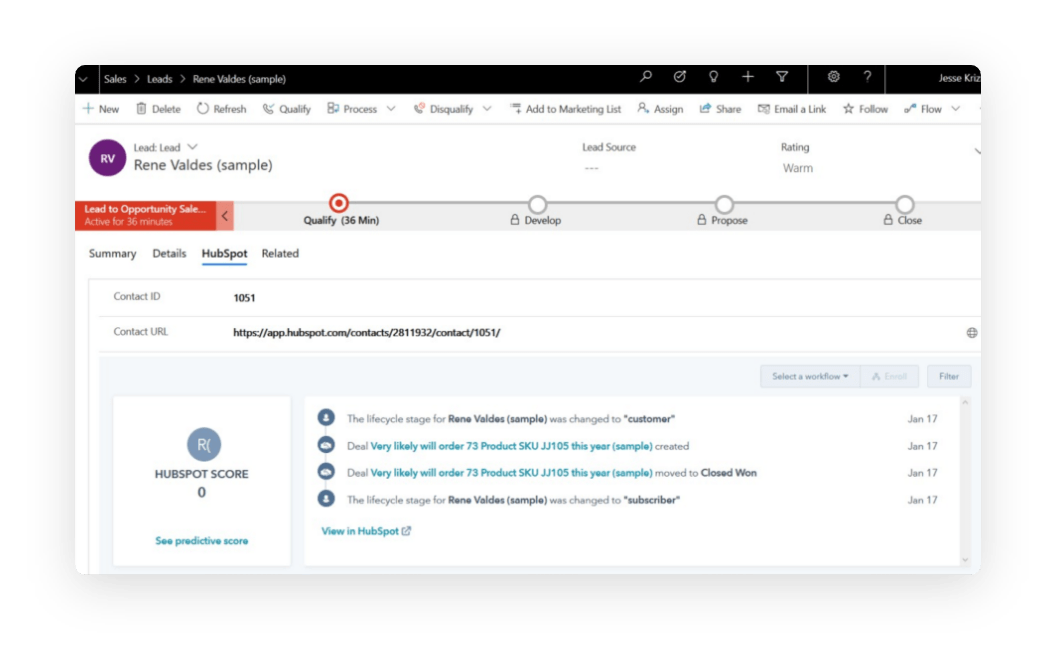The image size is (1056, 660).
Task: Click the HubSpot score avatar circle
Action: pyautogui.click(x=203, y=444)
